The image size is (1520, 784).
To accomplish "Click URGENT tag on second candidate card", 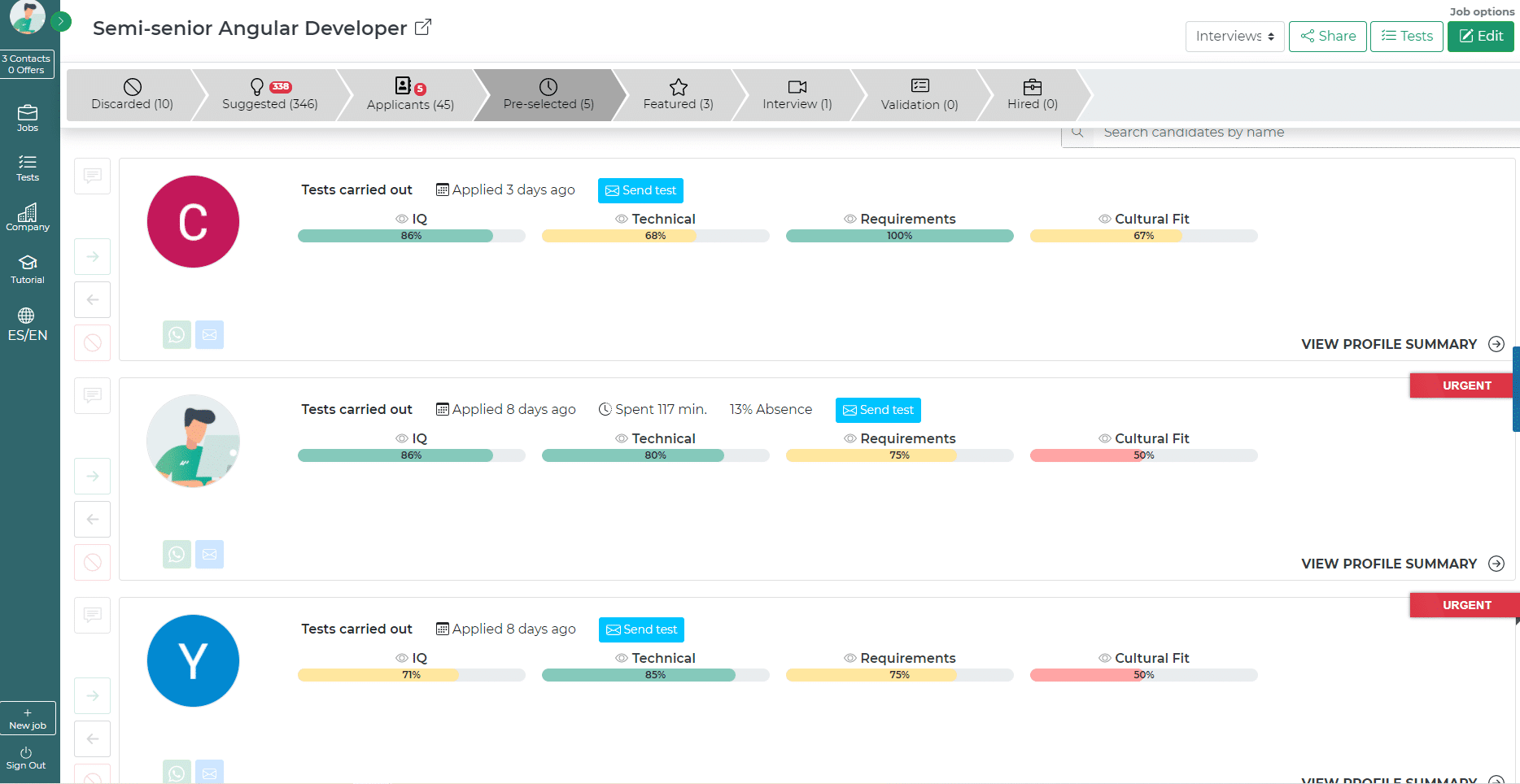I will [x=1461, y=385].
